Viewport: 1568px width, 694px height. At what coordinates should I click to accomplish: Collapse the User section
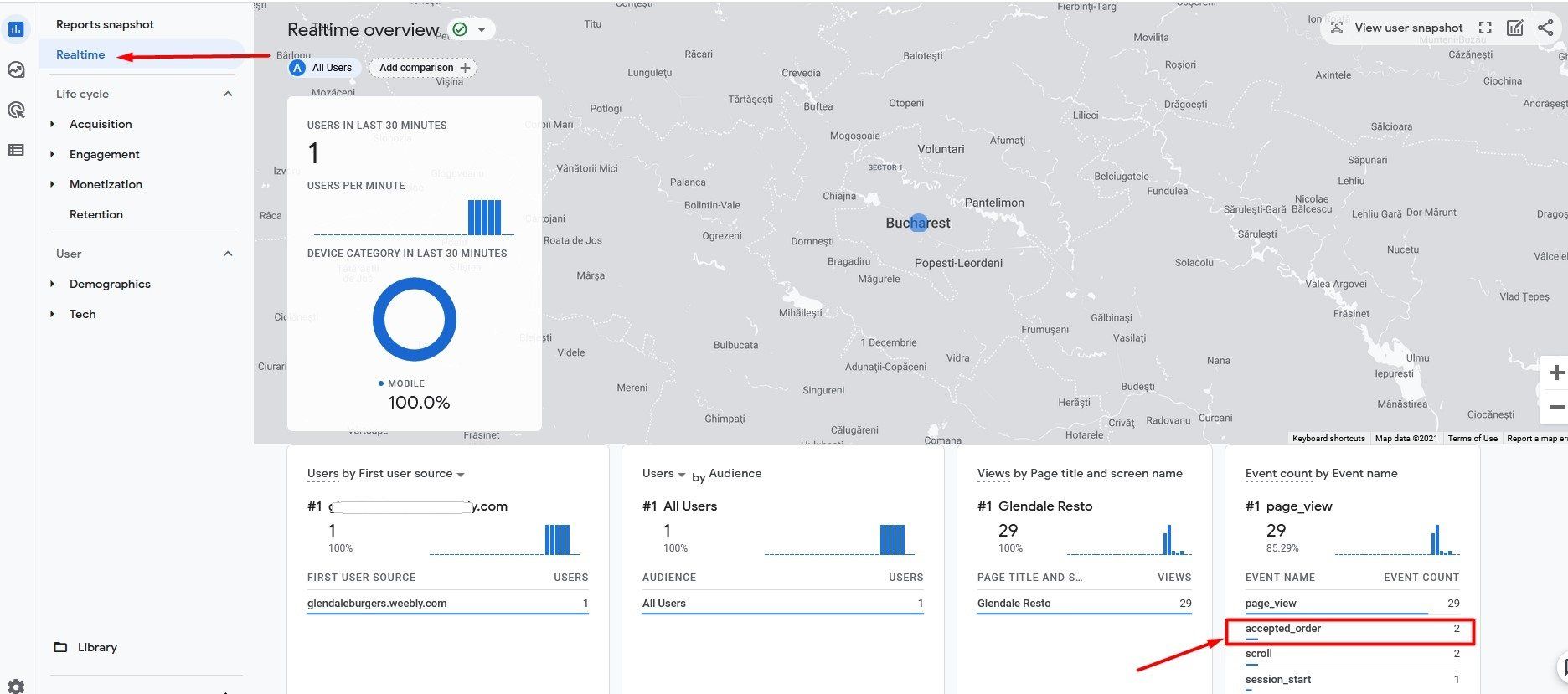(228, 254)
